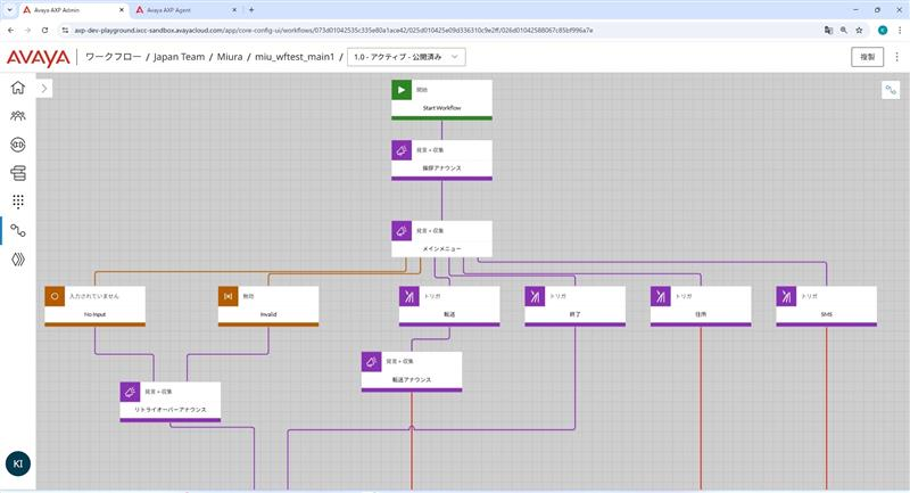Close the Avaya AXP Admin tab
Screen dimensions: 910x493
coord(121,10)
